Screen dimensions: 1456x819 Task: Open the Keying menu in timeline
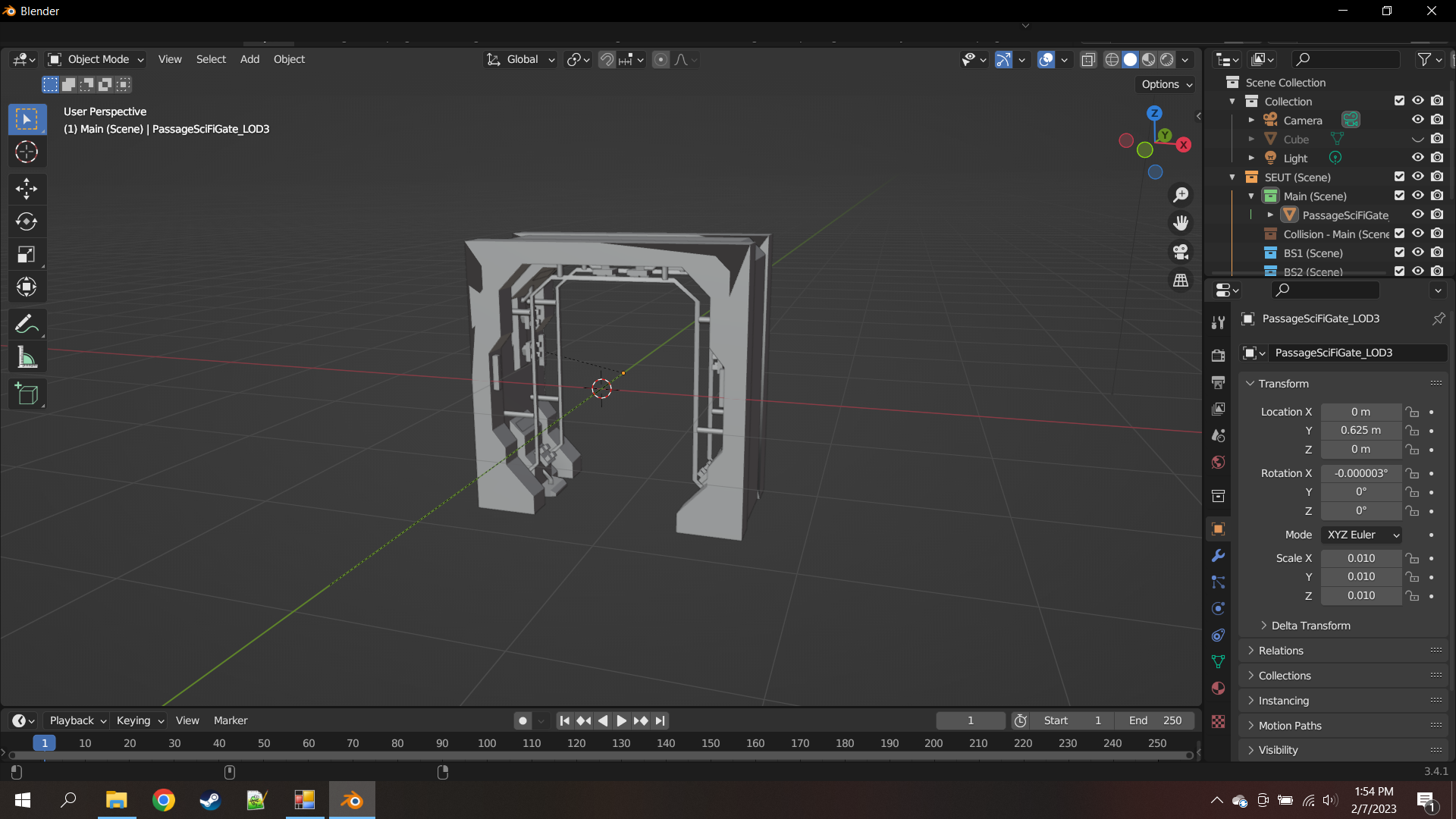pyautogui.click(x=140, y=720)
